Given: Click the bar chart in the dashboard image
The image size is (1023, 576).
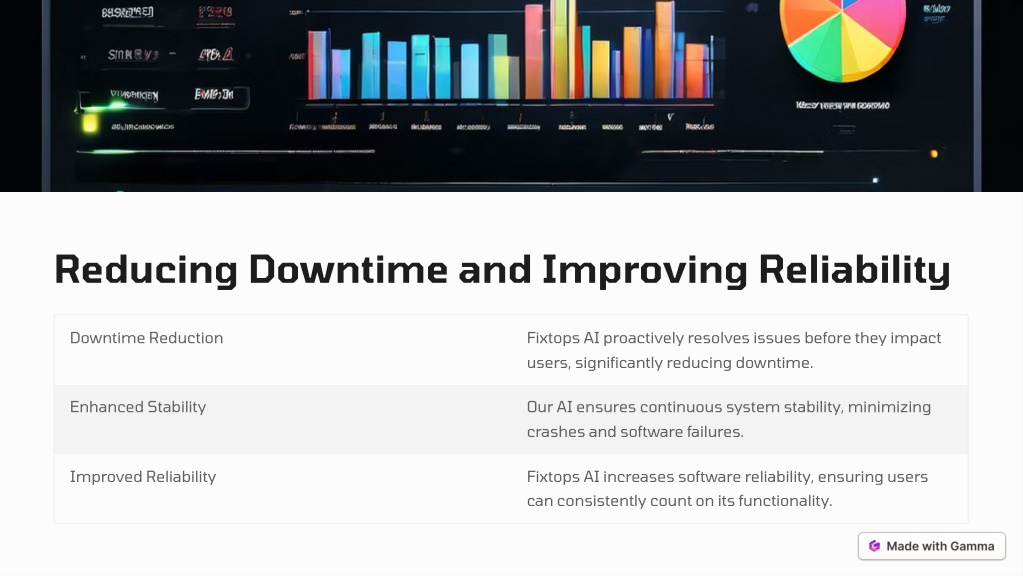Looking at the screenshot, I should [x=510, y=52].
